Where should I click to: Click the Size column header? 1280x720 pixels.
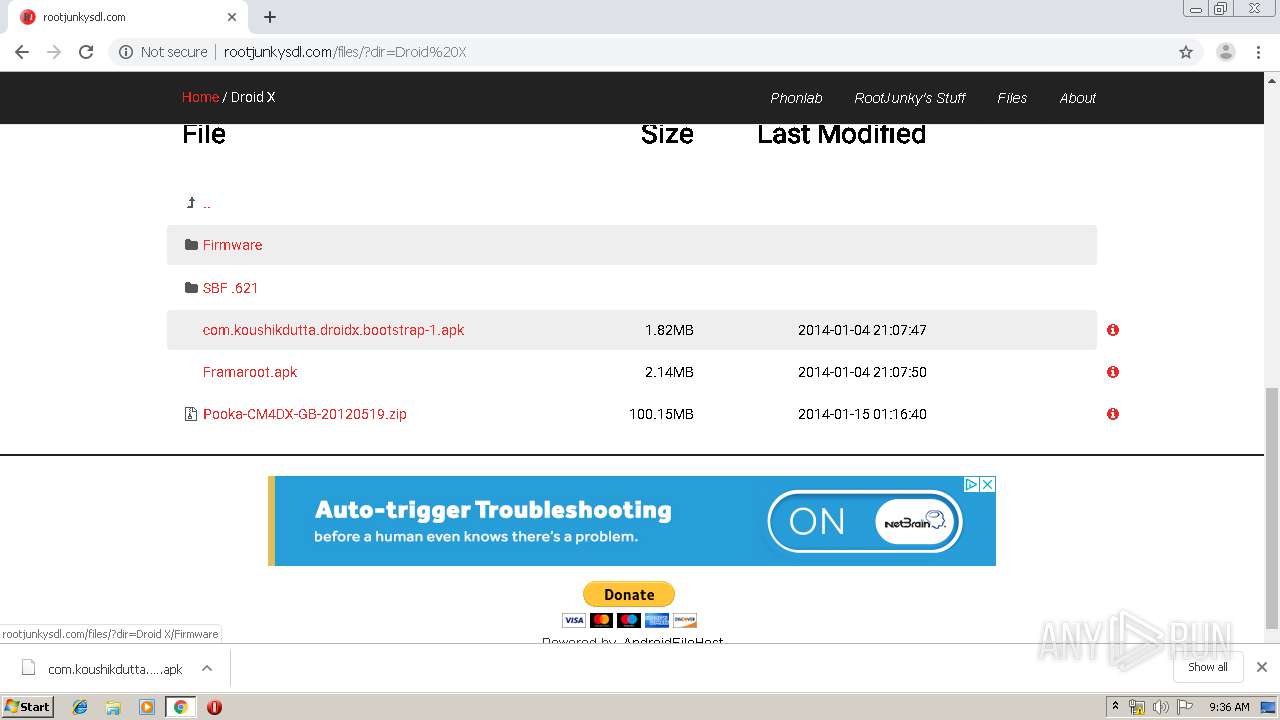click(x=667, y=134)
